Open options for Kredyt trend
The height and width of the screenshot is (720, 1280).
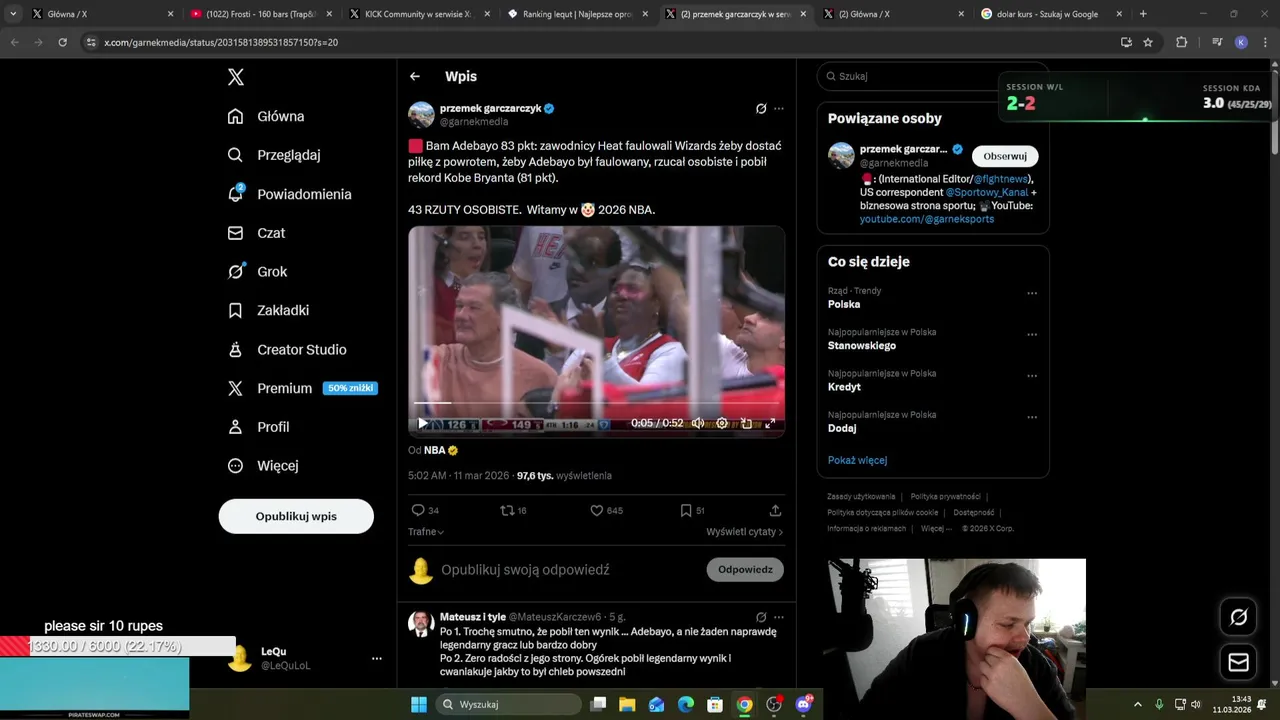point(1032,376)
